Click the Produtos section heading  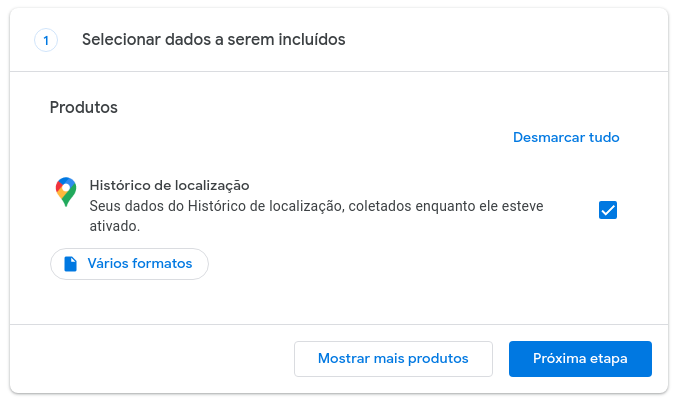(x=84, y=107)
